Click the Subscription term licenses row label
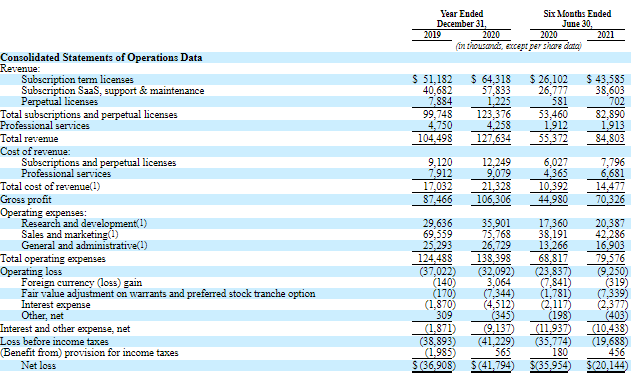 point(77,79)
